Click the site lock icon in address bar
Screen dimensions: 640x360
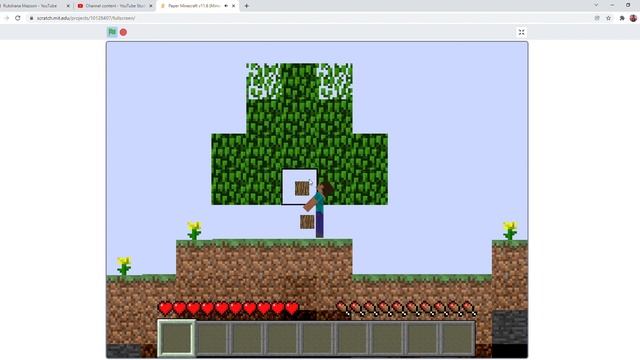(31, 18)
